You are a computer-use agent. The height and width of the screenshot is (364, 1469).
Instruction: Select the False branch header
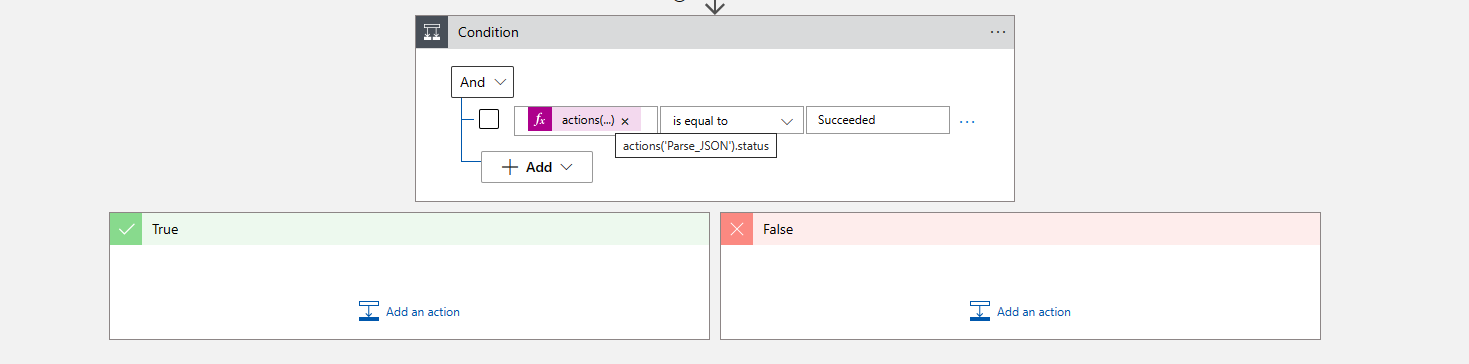(1020, 229)
